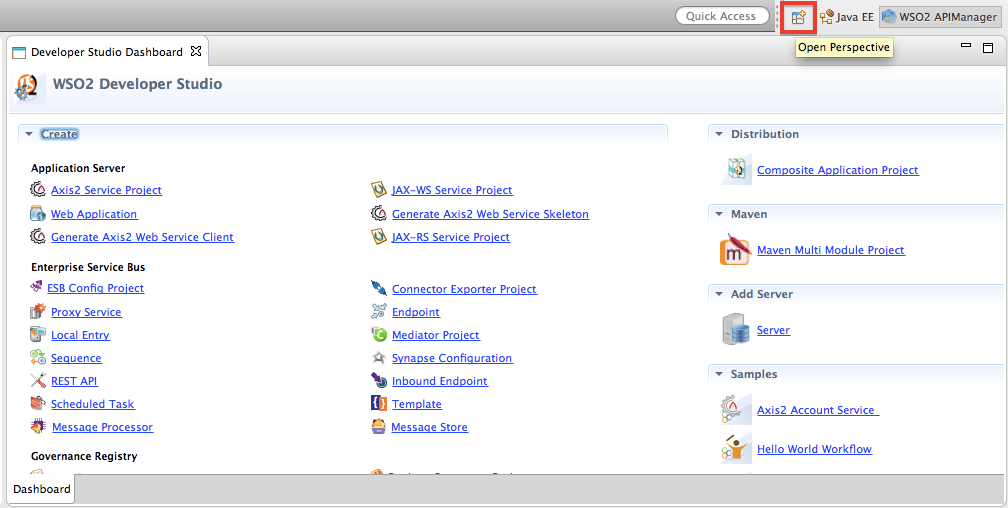Click the Hello World Workflow sample icon
Viewport: 1008px width, 508px height.
[735, 448]
